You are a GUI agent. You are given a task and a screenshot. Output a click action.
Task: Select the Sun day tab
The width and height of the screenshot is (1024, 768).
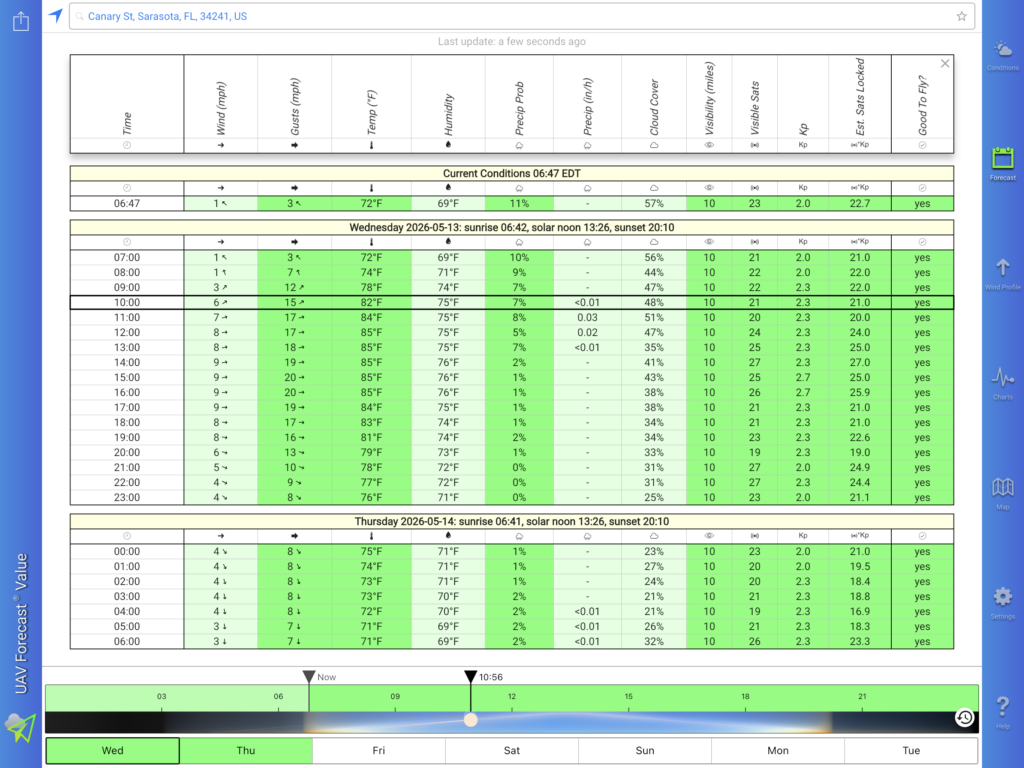pyautogui.click(x=645, y=750)
